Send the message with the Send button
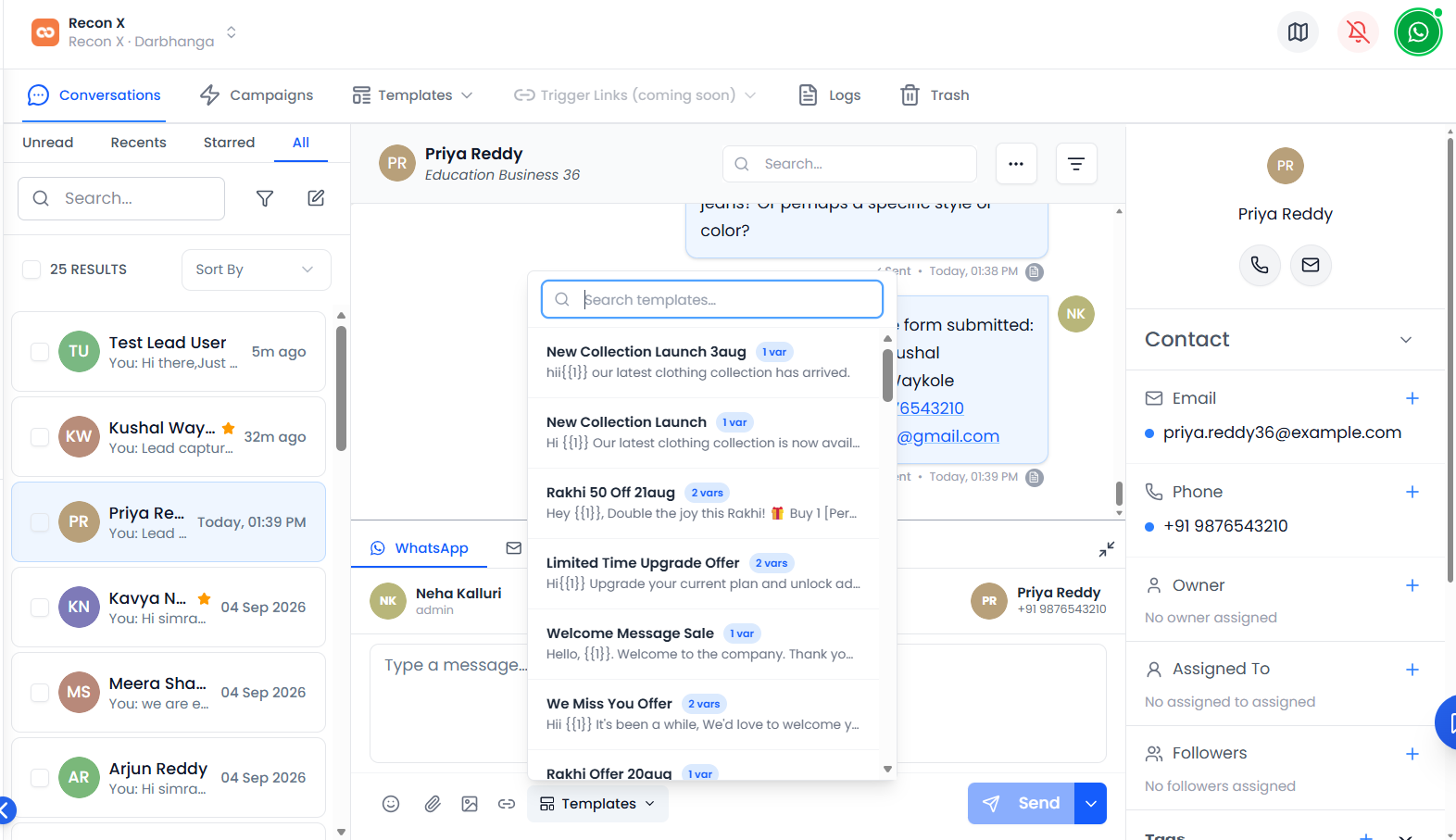Viewport: 1456px width, 840px height. point(1022,804)
